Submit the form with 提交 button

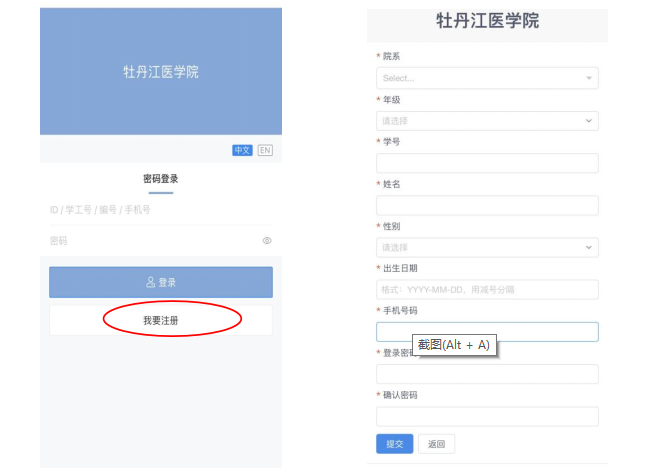(x=394, y=444)
